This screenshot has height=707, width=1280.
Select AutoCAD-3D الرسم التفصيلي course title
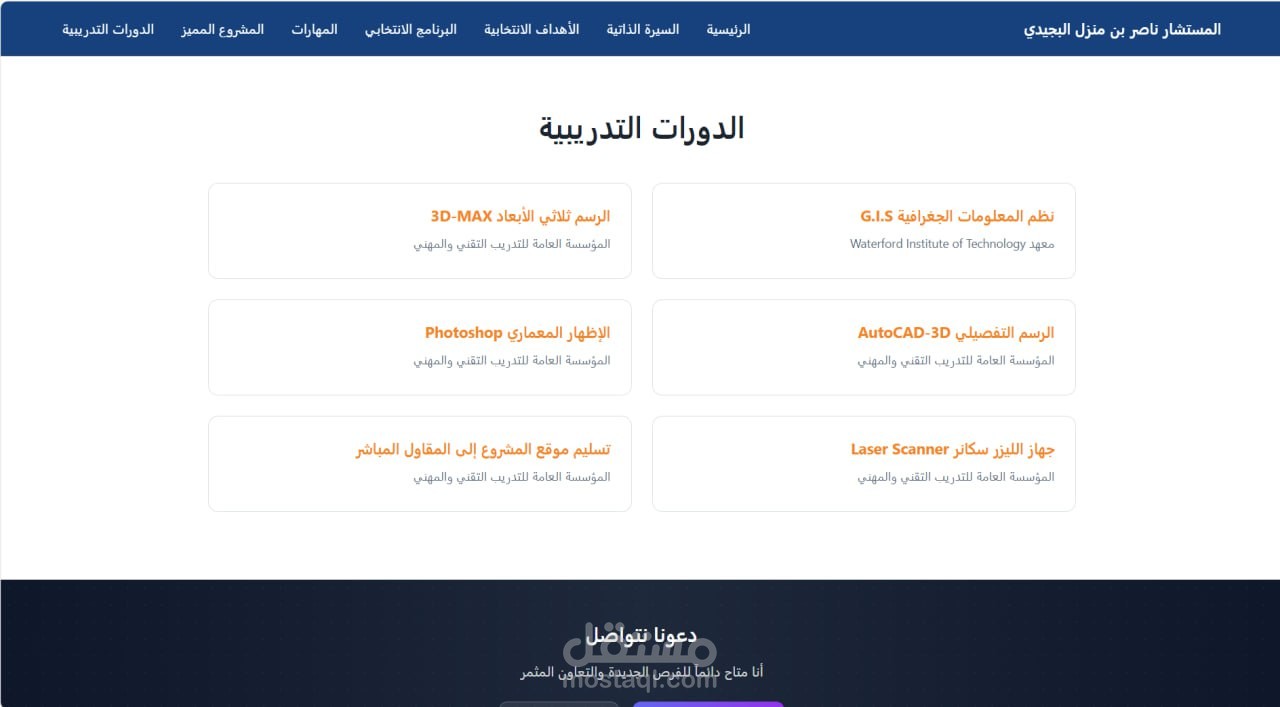pos(956,333)
